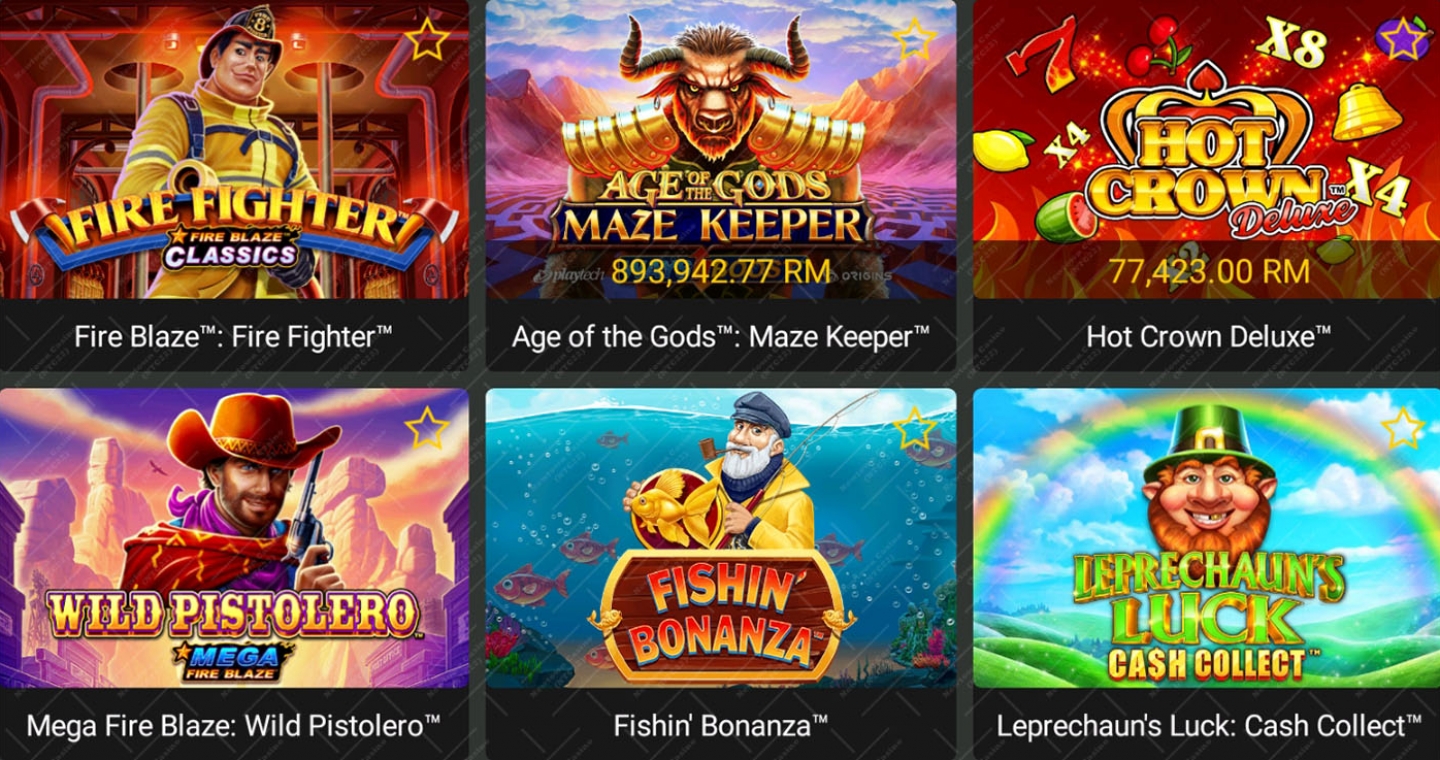Click the Fishin' Bonanza™ title label
The image size is (1440, 760).
pos(720,725)
